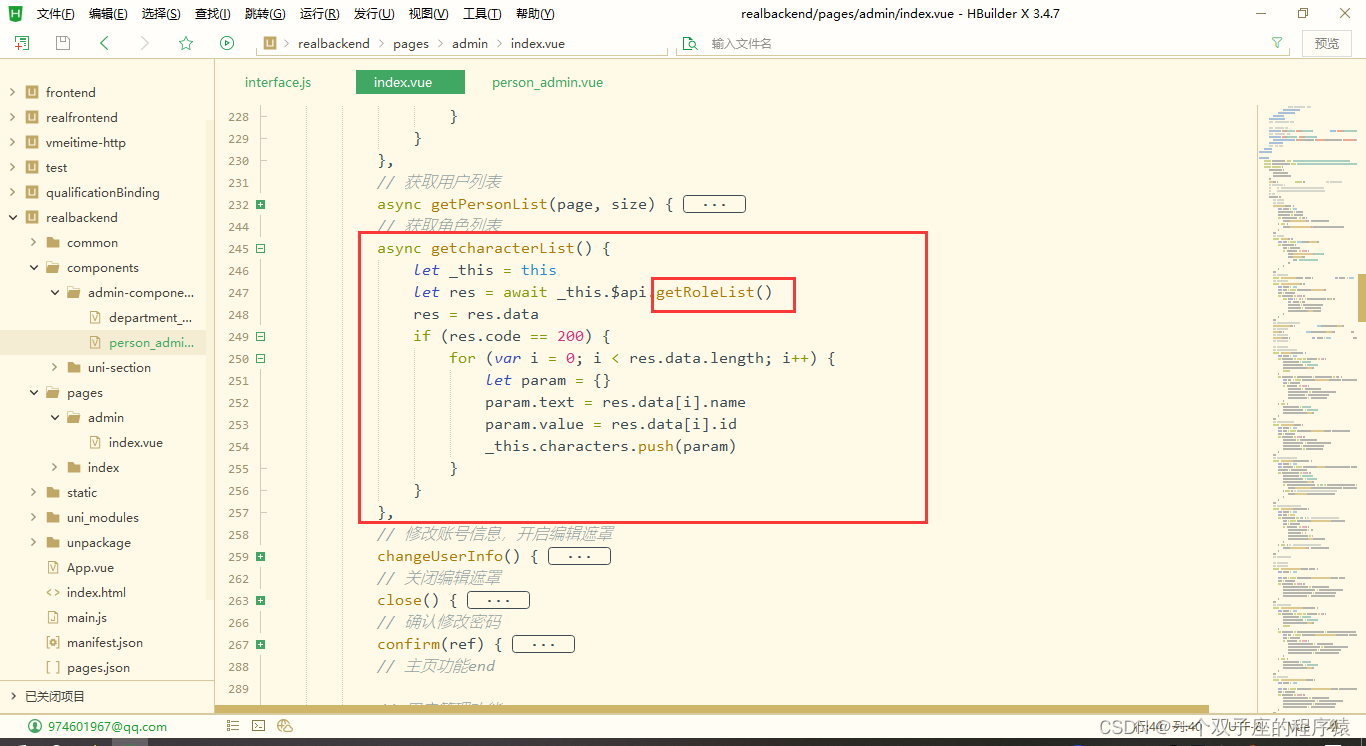Collapse the if block at line 249
The image size is (1366, 746).
[x=261, y=336]
